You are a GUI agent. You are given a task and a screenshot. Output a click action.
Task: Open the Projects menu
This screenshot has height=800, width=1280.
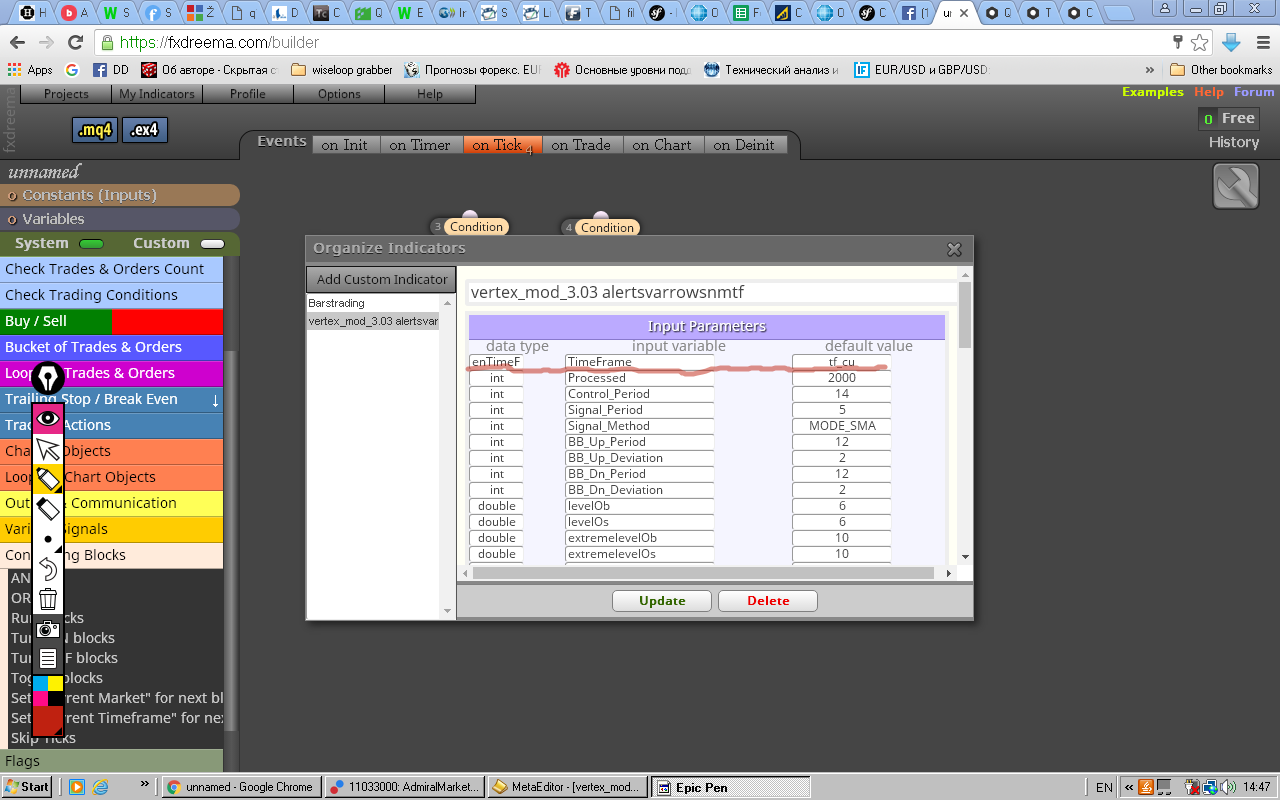pyautogui.click(x=66, y=93)
